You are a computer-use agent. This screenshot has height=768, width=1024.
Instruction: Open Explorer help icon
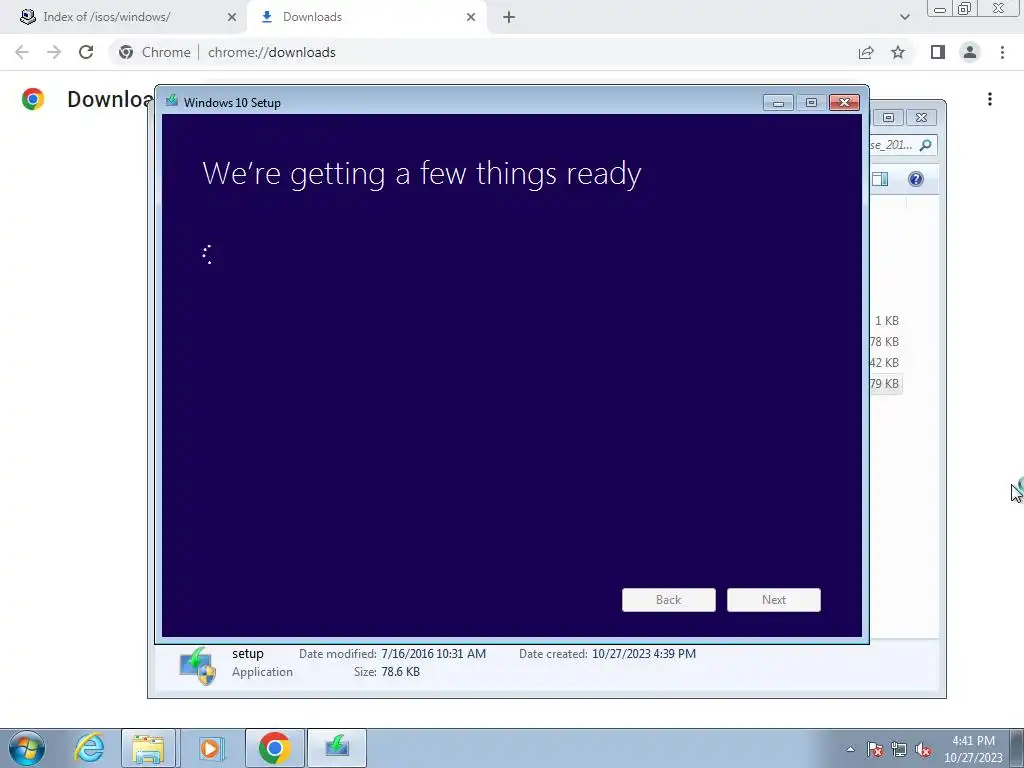point(916,179)
